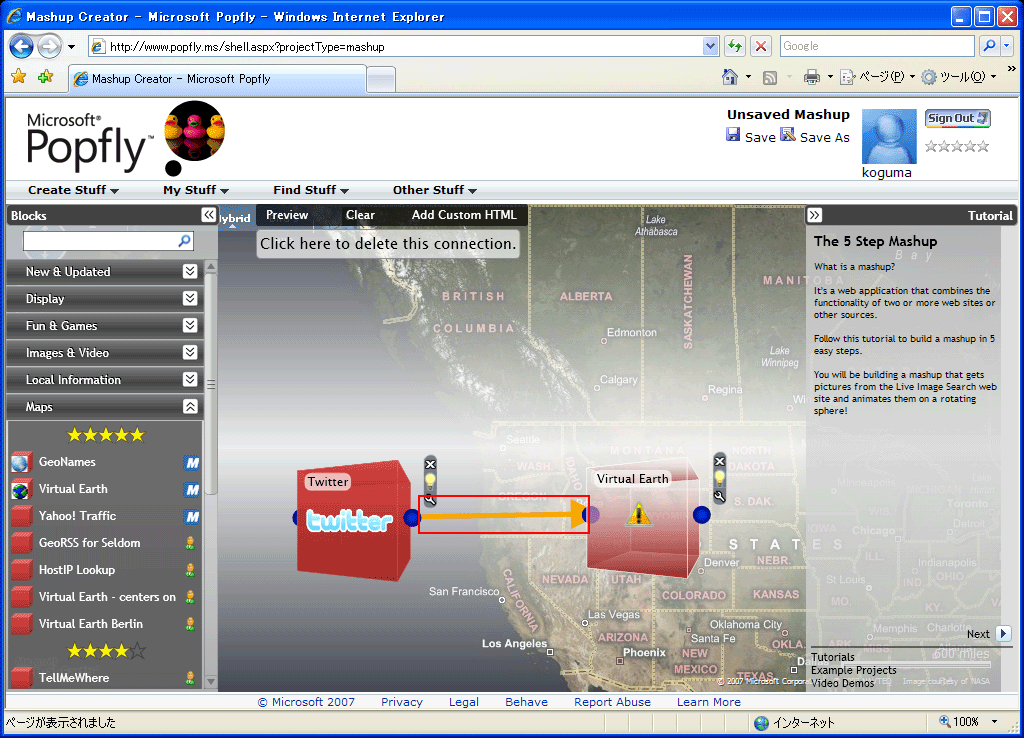Open the Create Stuff menu

(x=73, y=190)
